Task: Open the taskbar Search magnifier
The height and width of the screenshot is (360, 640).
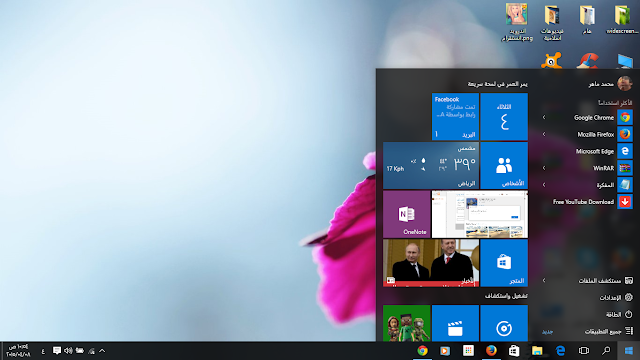Action: click(606, 351)
